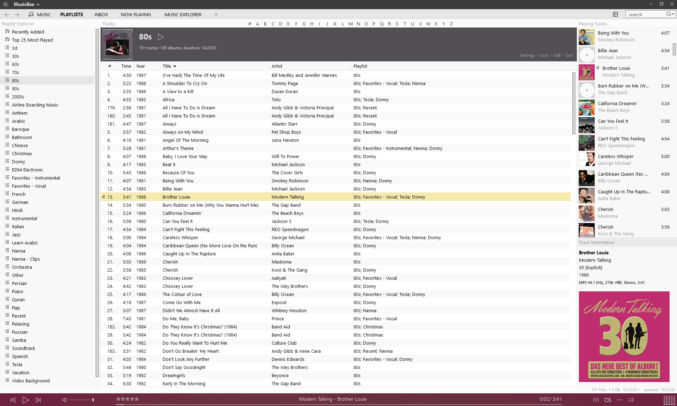Toggle the repeat icon in player bar

point(619,400)
